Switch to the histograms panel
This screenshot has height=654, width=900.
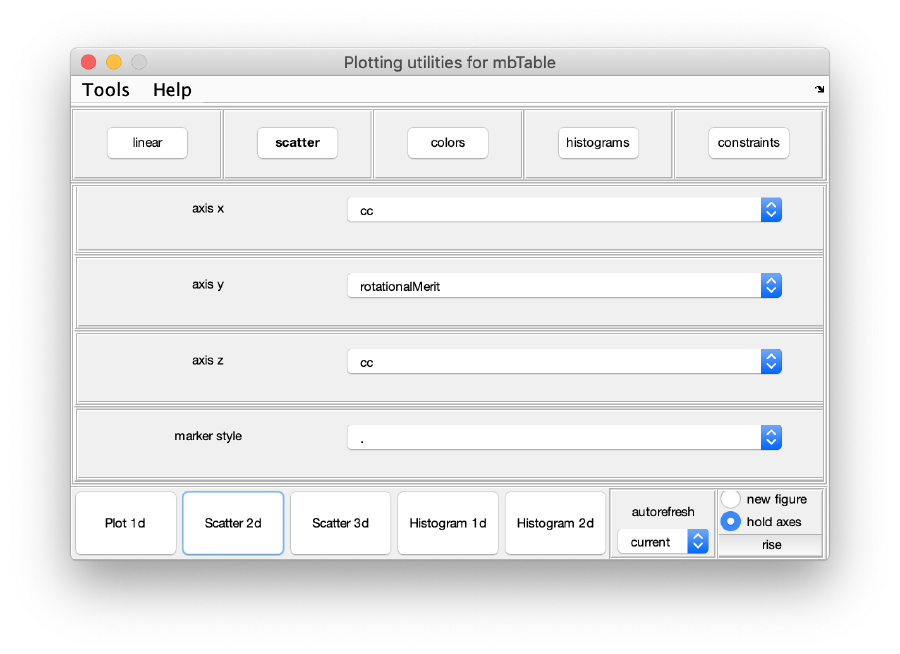click(x=597, y=143)
